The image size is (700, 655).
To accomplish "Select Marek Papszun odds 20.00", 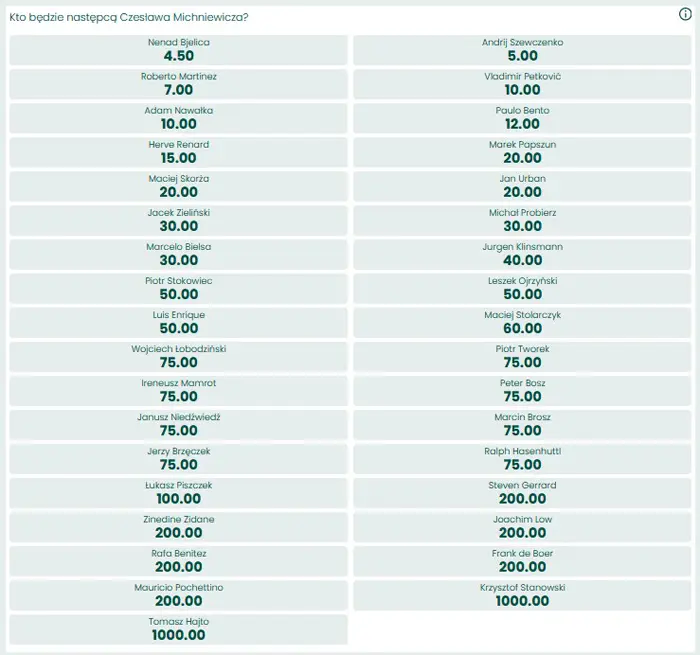I will coord(523,153).
